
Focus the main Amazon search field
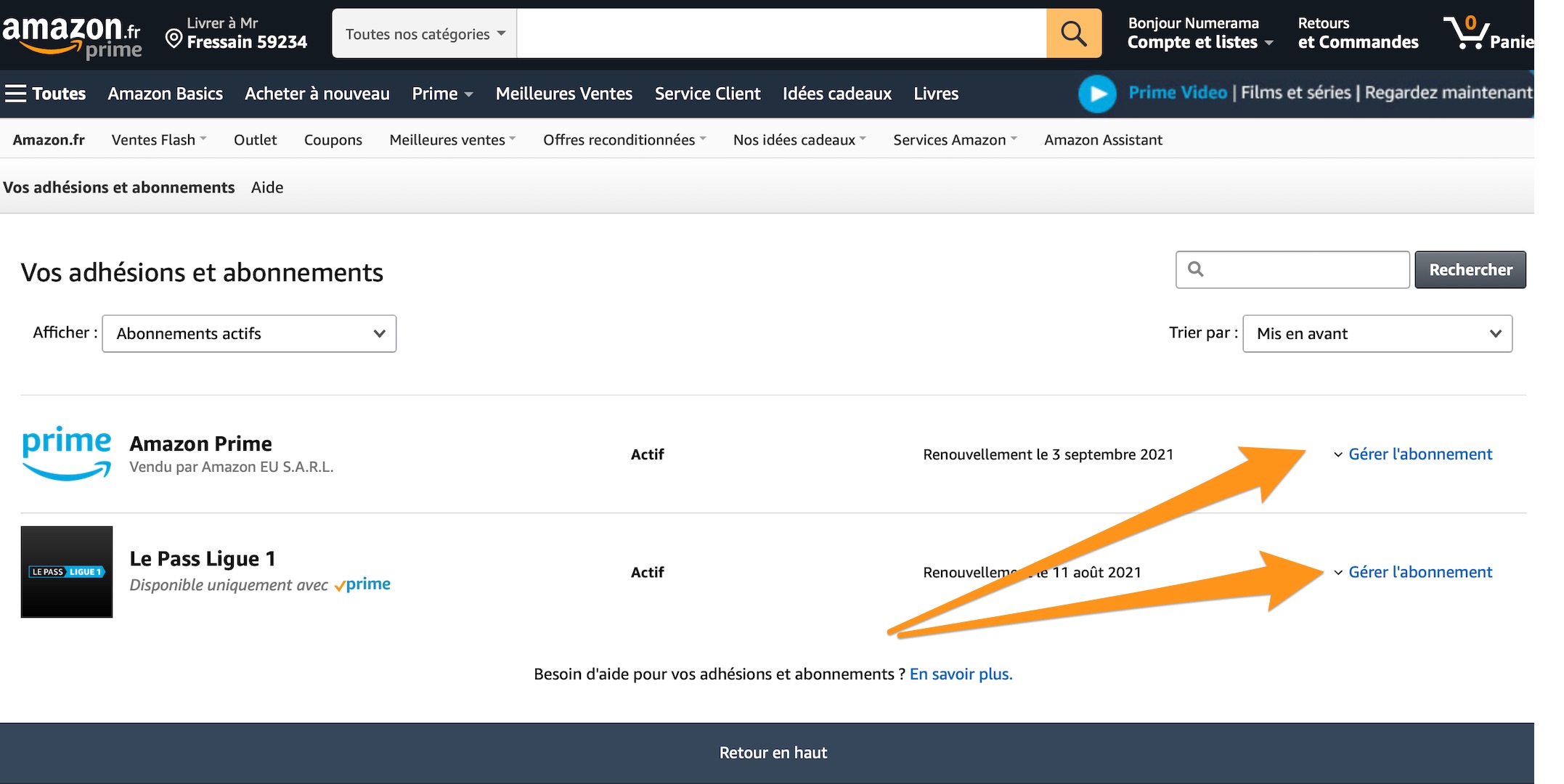(x=781, y=33)
